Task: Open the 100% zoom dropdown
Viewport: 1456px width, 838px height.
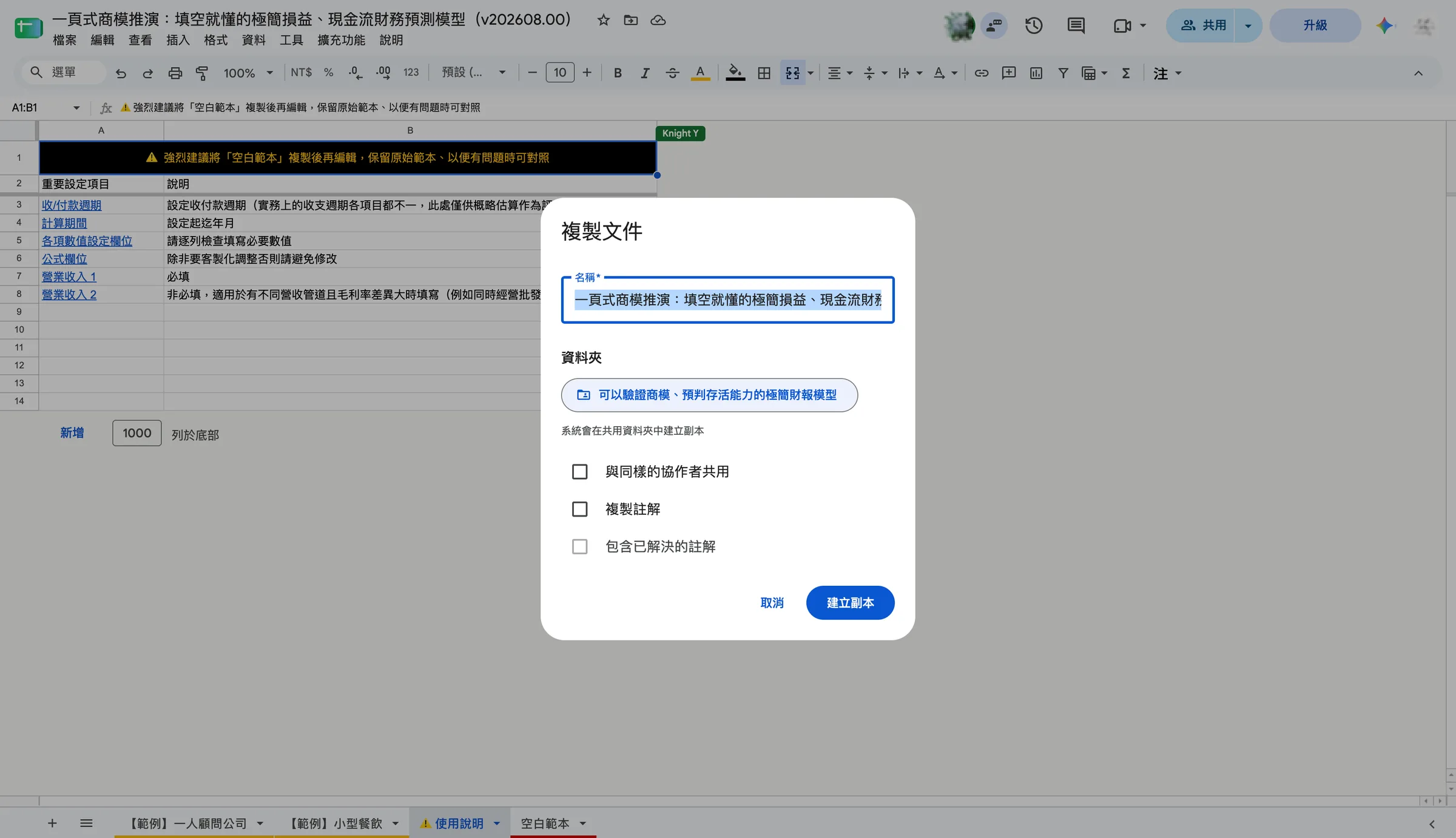Action: tap(248, 73)
